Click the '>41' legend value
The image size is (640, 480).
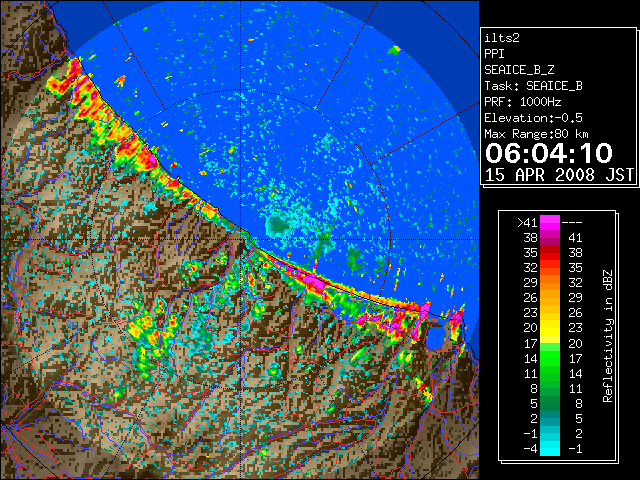[x=527, y=222]
